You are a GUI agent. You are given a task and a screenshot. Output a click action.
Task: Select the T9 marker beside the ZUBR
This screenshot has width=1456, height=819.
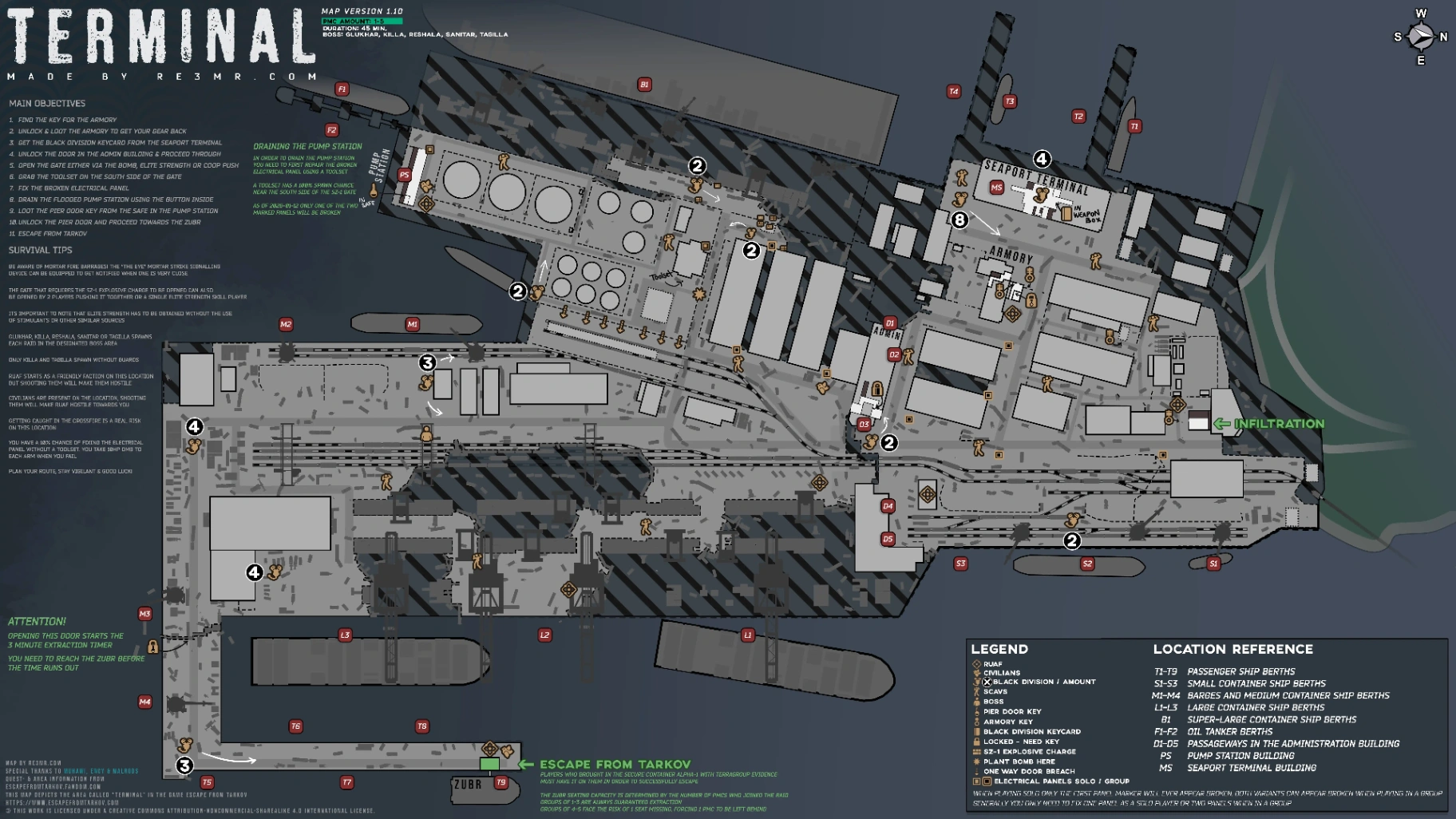(x=501, y=782)
